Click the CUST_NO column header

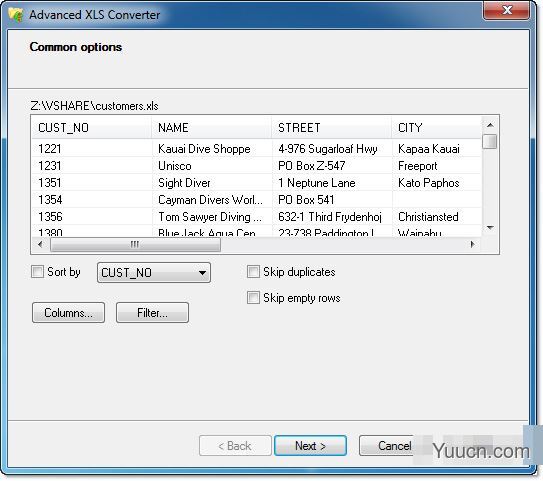pyautogui.click(x=91, y=128)
